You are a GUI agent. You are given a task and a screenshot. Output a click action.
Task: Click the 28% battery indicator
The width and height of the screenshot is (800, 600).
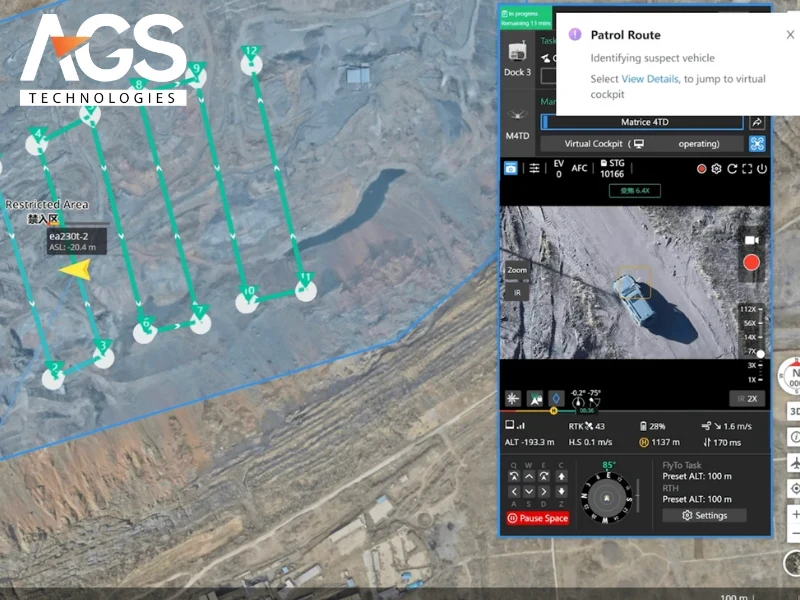tap(653, 426)
